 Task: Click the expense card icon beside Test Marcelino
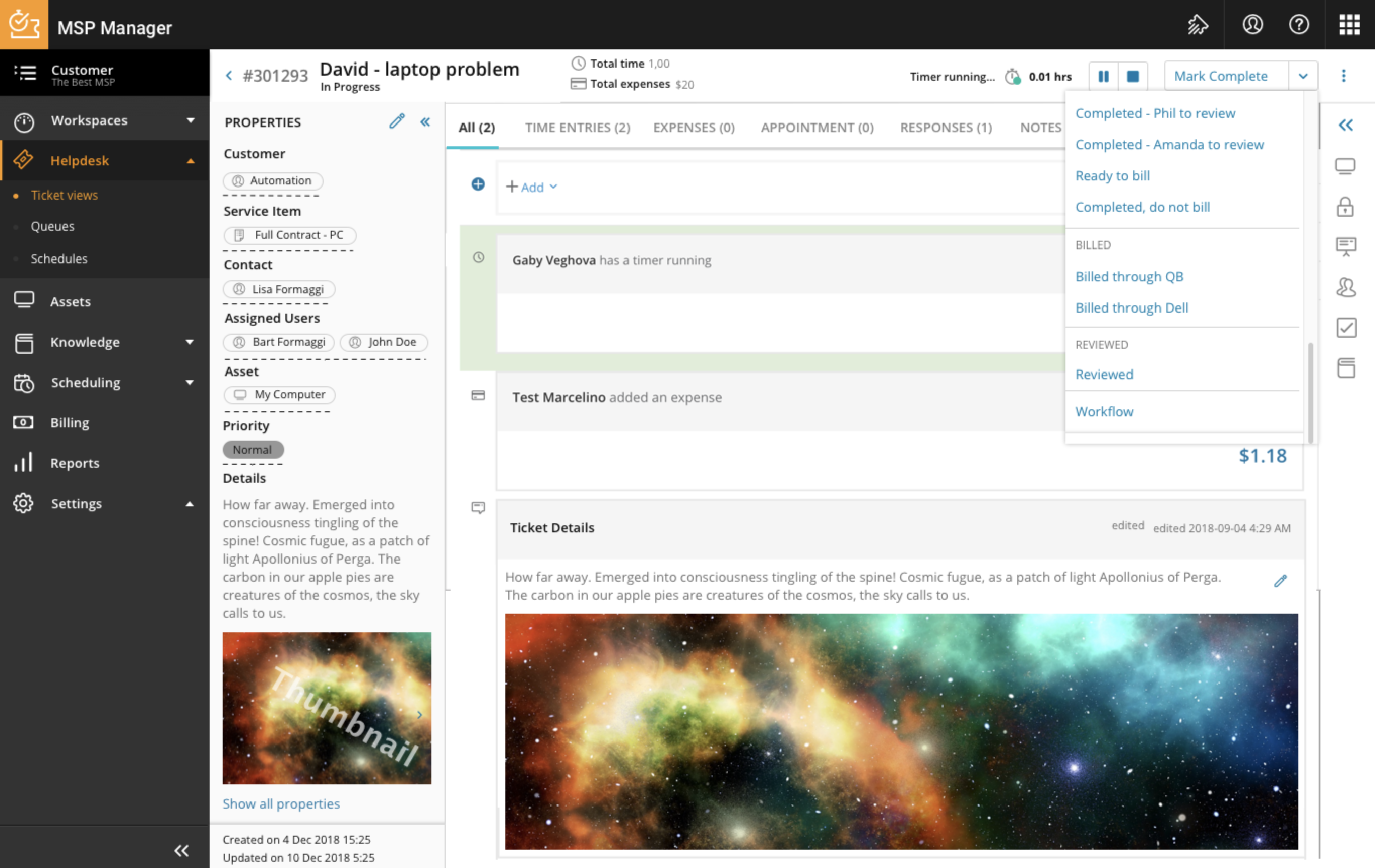click(x=478, y=395)
